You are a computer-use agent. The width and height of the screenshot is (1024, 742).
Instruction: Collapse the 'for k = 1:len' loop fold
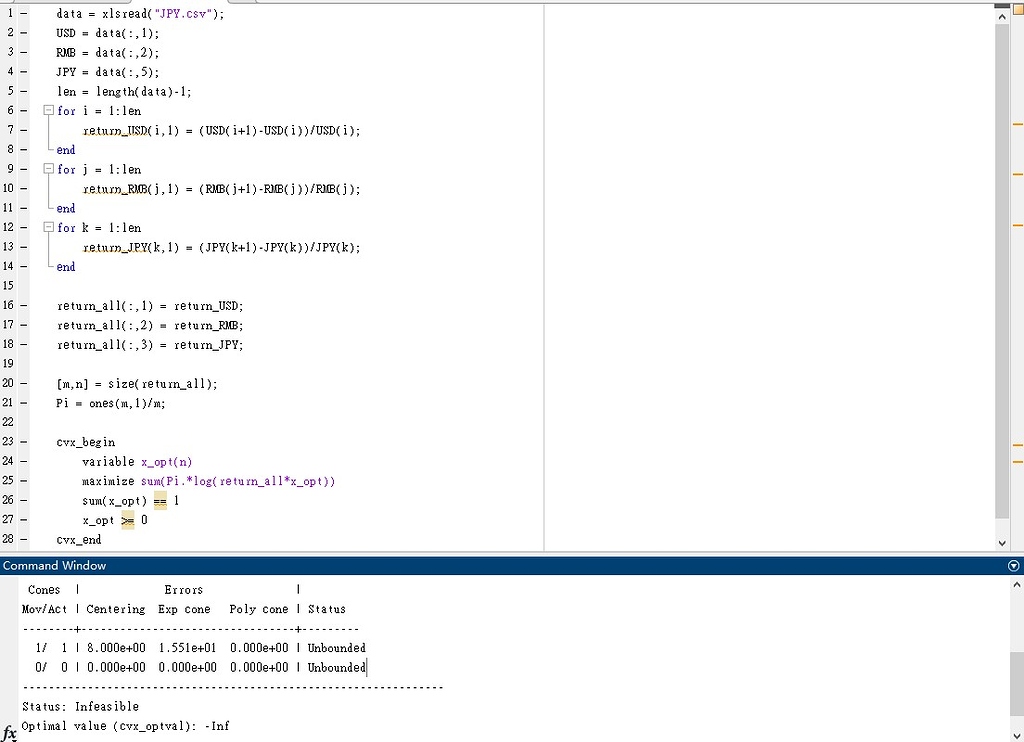tap(48, 227)
